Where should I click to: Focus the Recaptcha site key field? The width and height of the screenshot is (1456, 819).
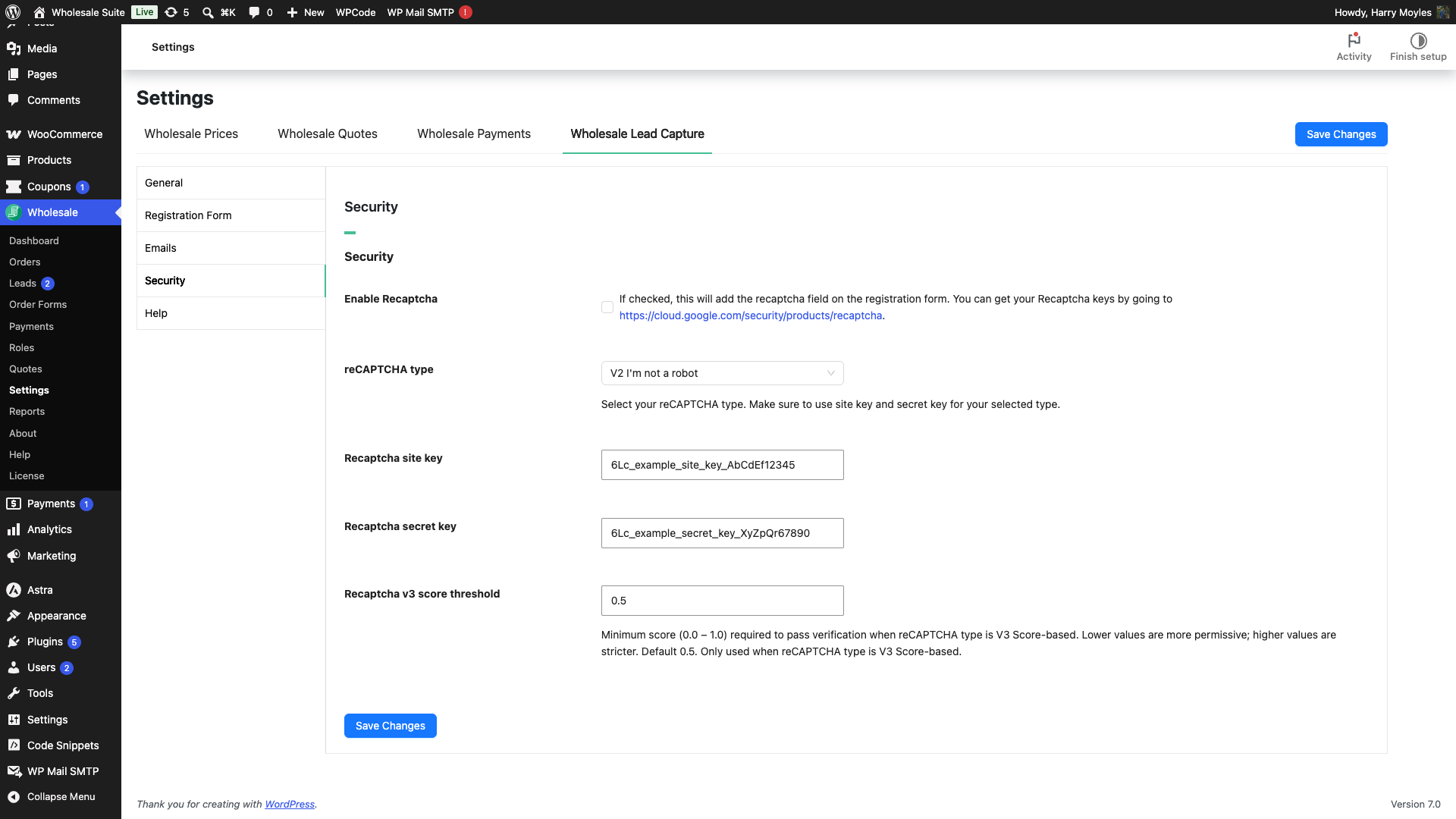[x=722, y=465]
